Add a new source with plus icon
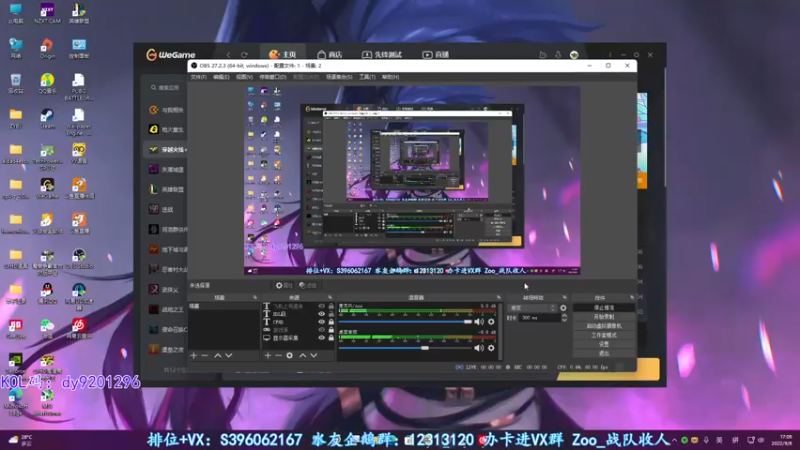Screen dimensions: 800x450 [x=268, y=355]
